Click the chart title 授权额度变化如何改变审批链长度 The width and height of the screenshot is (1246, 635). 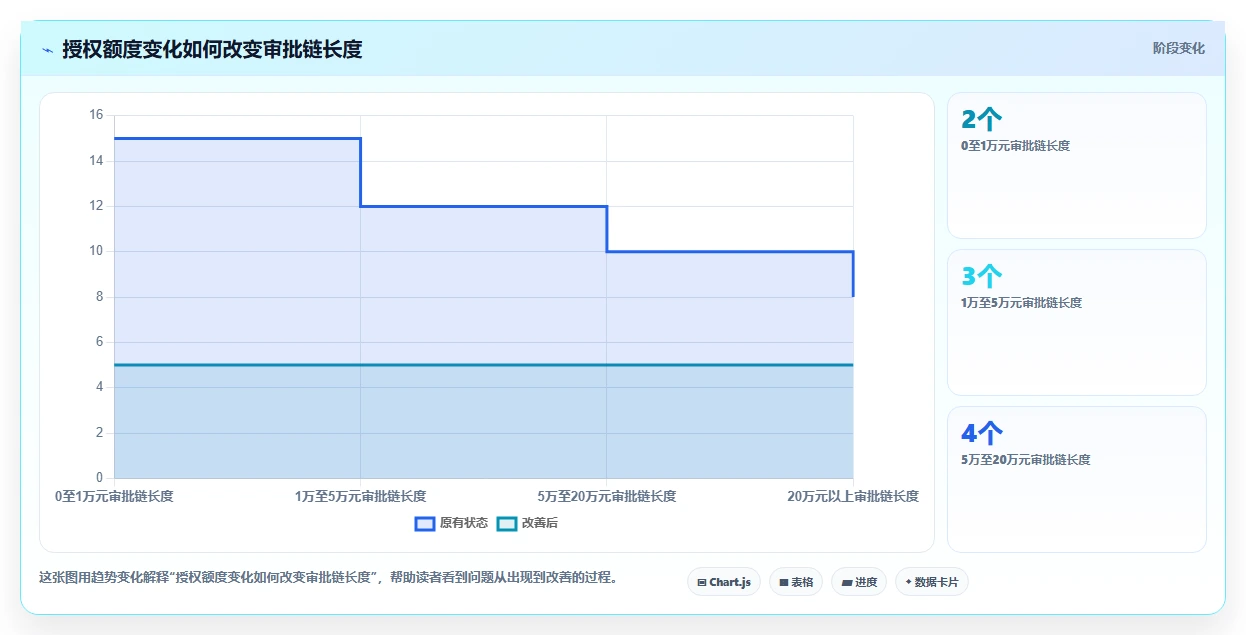tap(212, 49)
